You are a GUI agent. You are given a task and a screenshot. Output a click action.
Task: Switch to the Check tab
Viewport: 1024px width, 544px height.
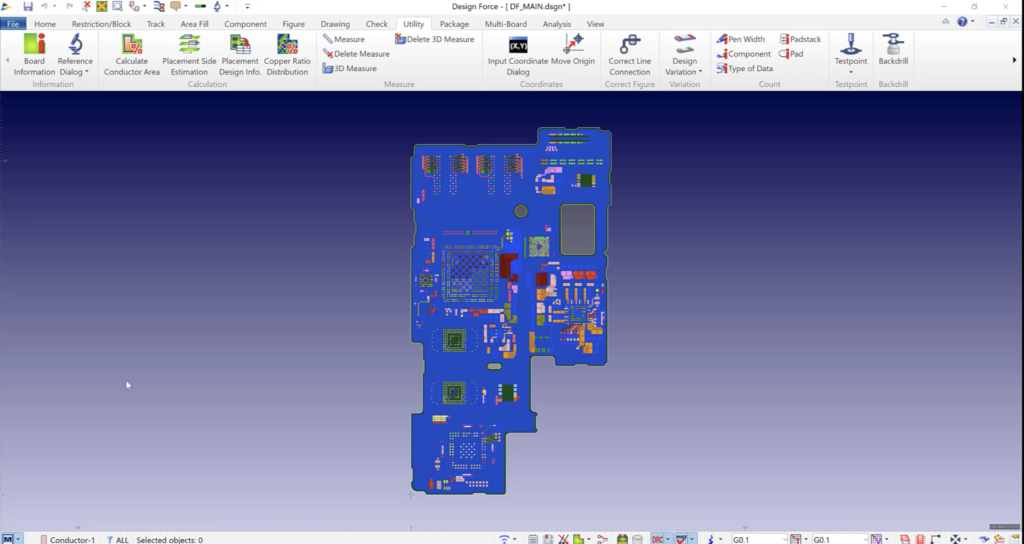click(377, 24)
